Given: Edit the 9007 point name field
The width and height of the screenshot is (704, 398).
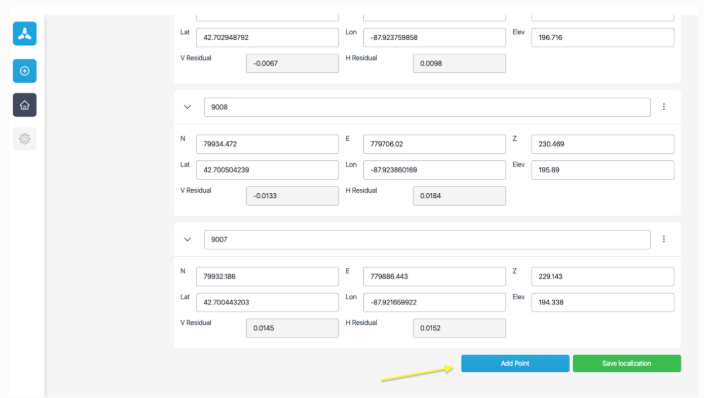Looking at the screenshot, I should 427,239.
